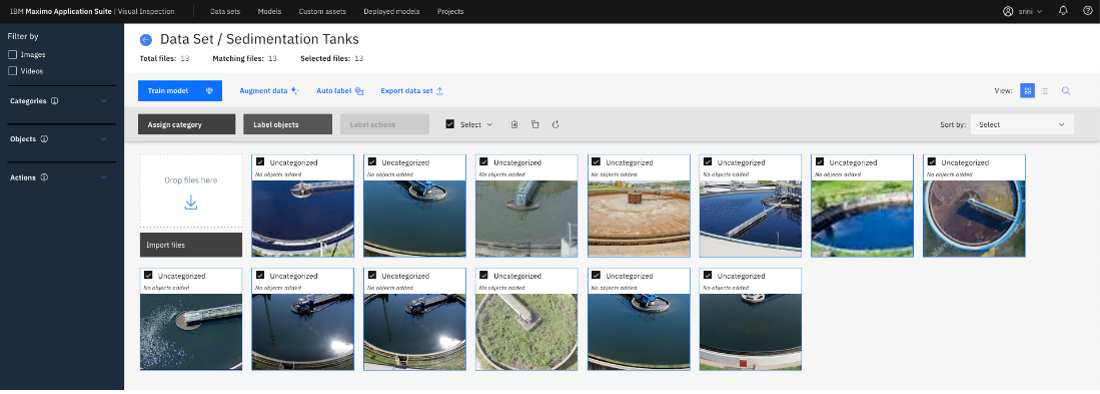
Task: Click the Train model button
Action: pos(180,90)
